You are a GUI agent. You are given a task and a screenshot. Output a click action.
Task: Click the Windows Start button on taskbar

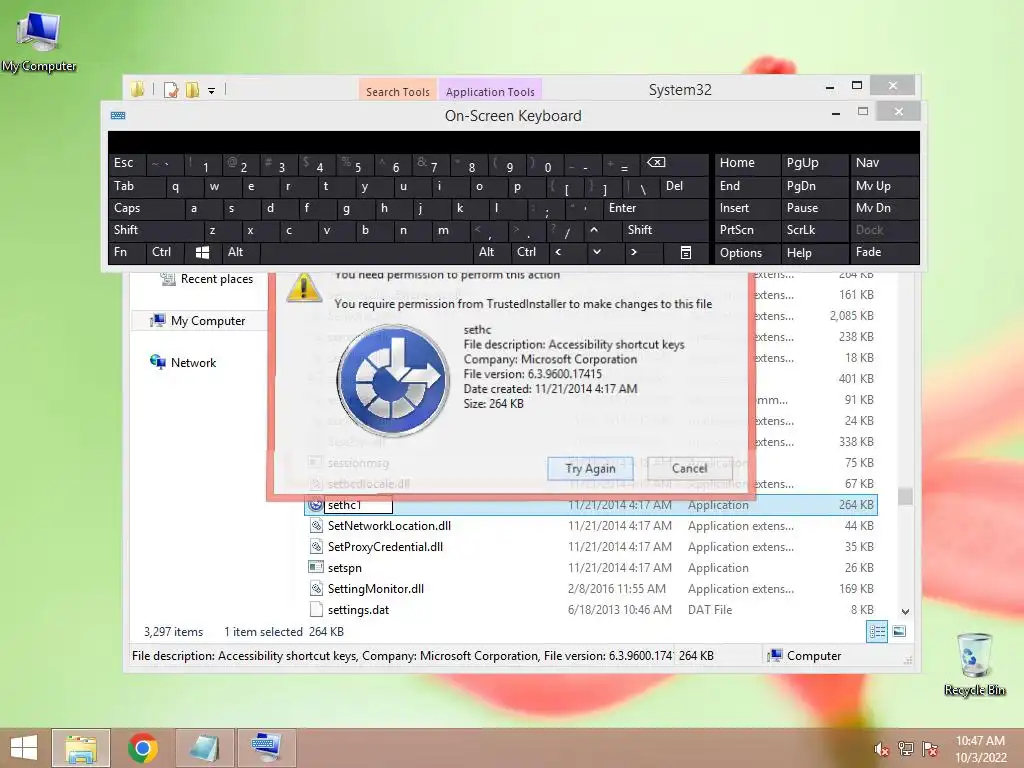click(24, 748)
